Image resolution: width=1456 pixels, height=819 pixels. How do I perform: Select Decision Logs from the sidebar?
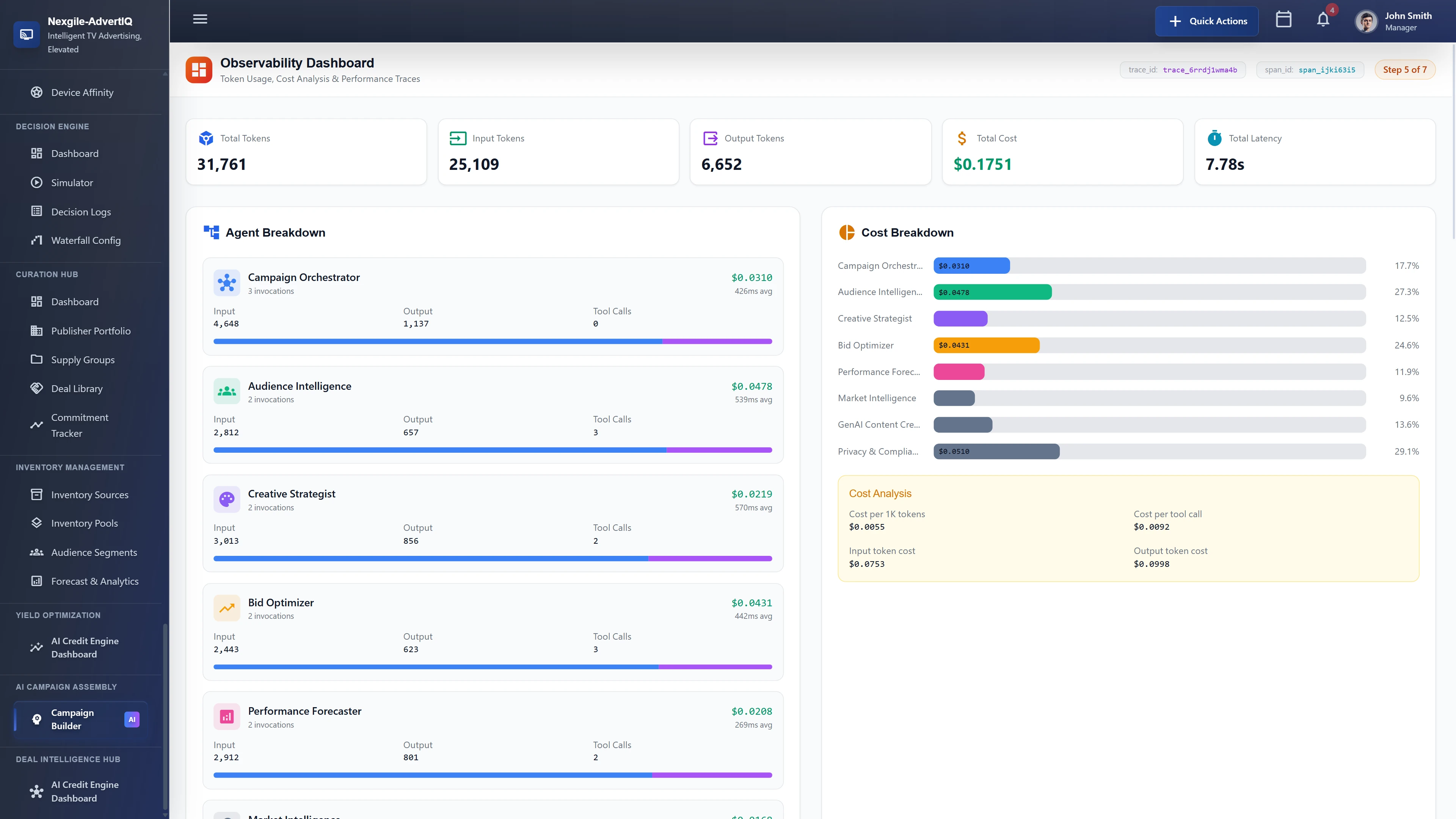(x=80, y=211)
